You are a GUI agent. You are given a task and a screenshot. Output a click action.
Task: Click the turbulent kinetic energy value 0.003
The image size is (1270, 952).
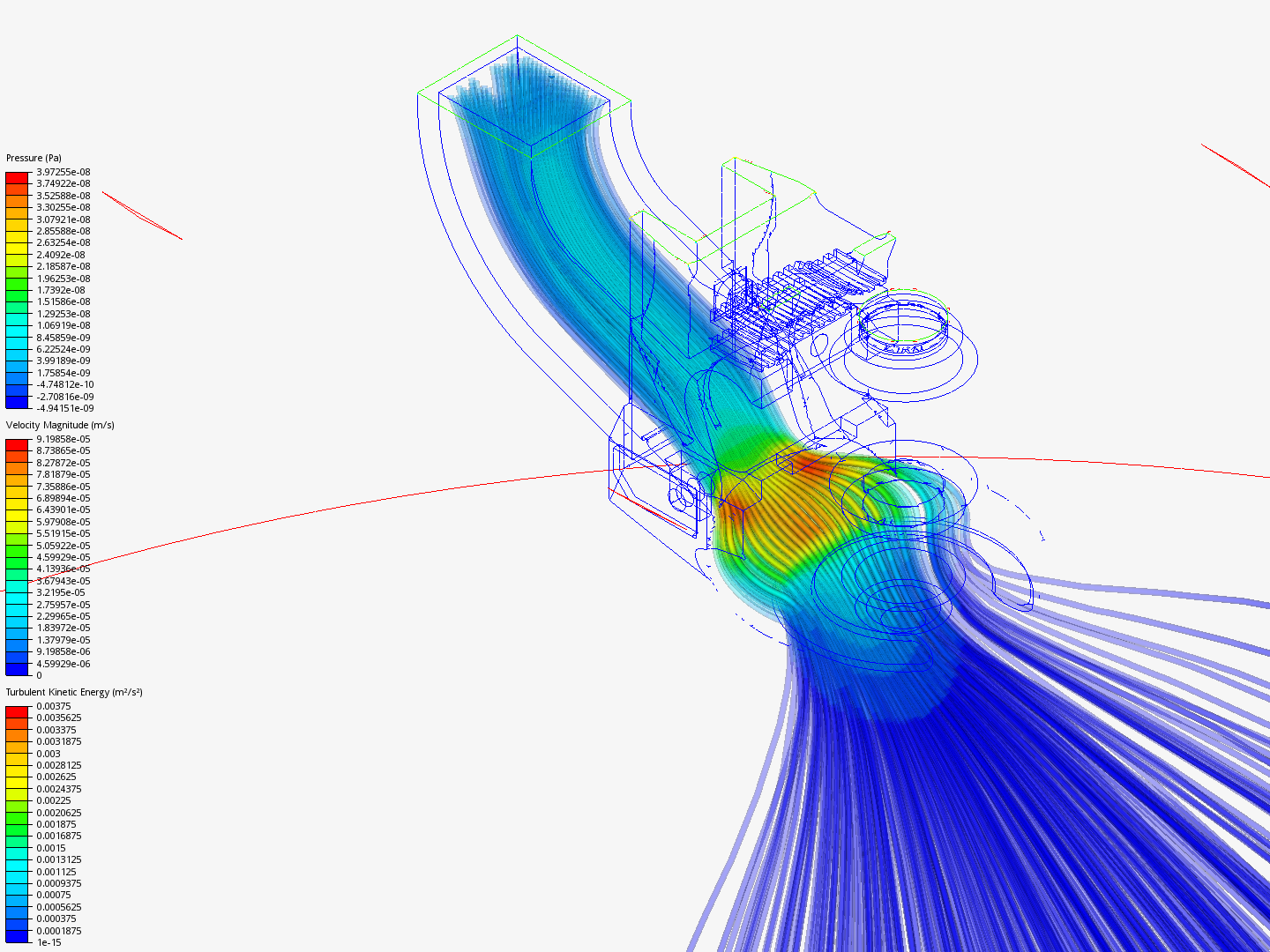[49, 754]
